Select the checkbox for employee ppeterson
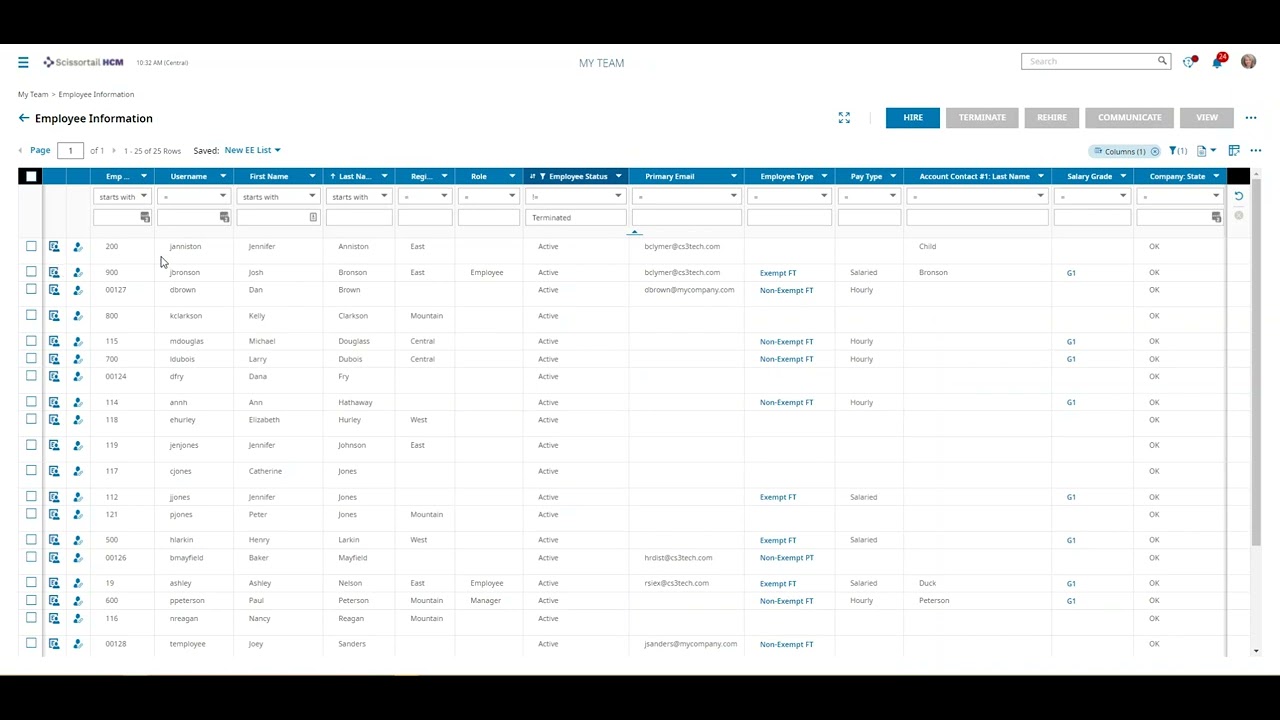Viewport: 1280px width, 720px height. coord(31,601)
